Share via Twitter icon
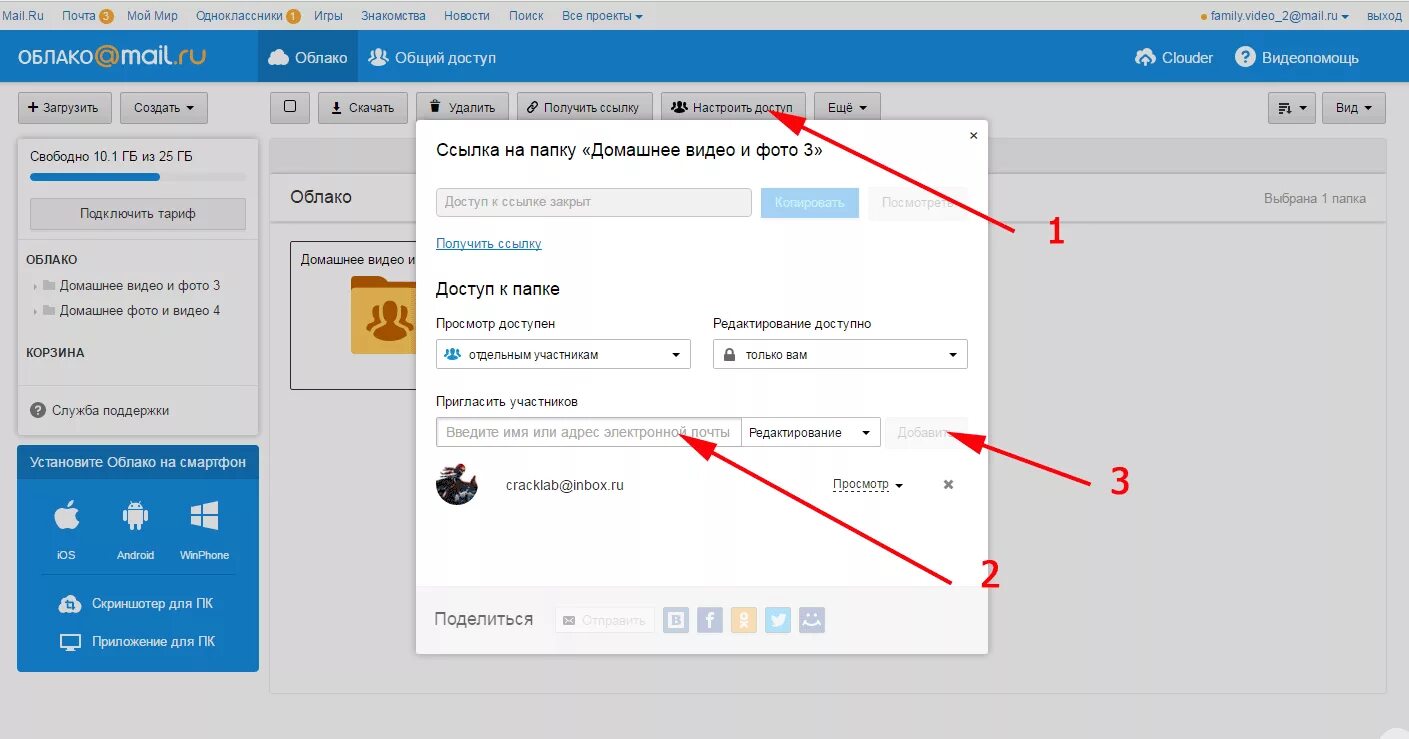This screenshot has width=1409, height=739. click(778, 620)
